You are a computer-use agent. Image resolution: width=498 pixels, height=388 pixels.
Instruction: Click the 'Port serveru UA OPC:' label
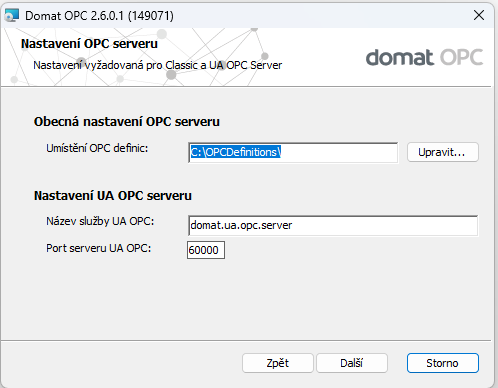click(x=98, y=248)
